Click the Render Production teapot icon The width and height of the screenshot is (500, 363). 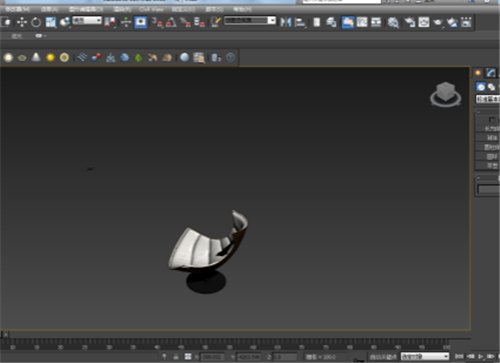coord(438,22)
